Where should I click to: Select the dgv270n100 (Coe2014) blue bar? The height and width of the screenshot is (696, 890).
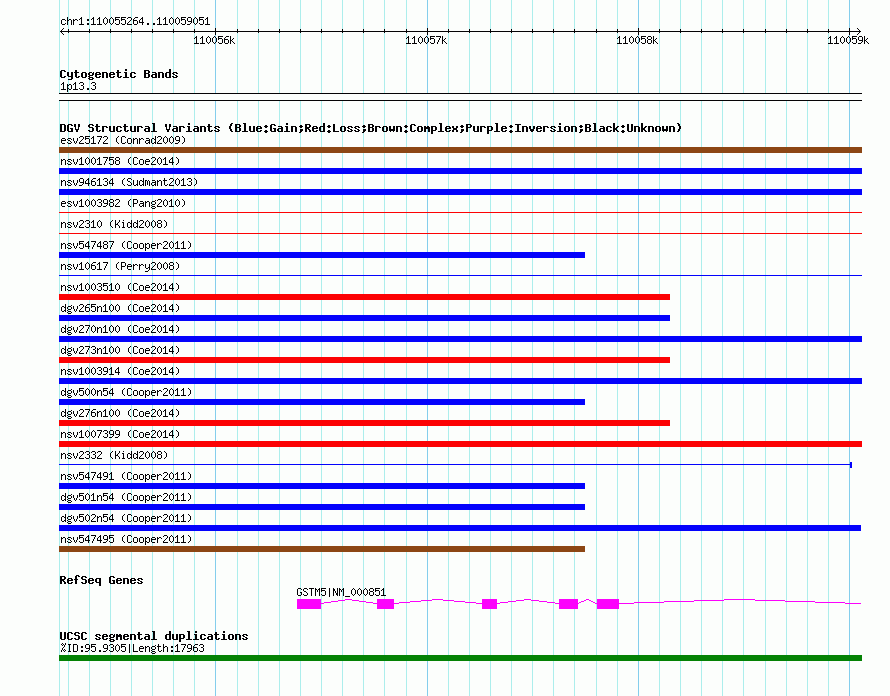point(460,339)
